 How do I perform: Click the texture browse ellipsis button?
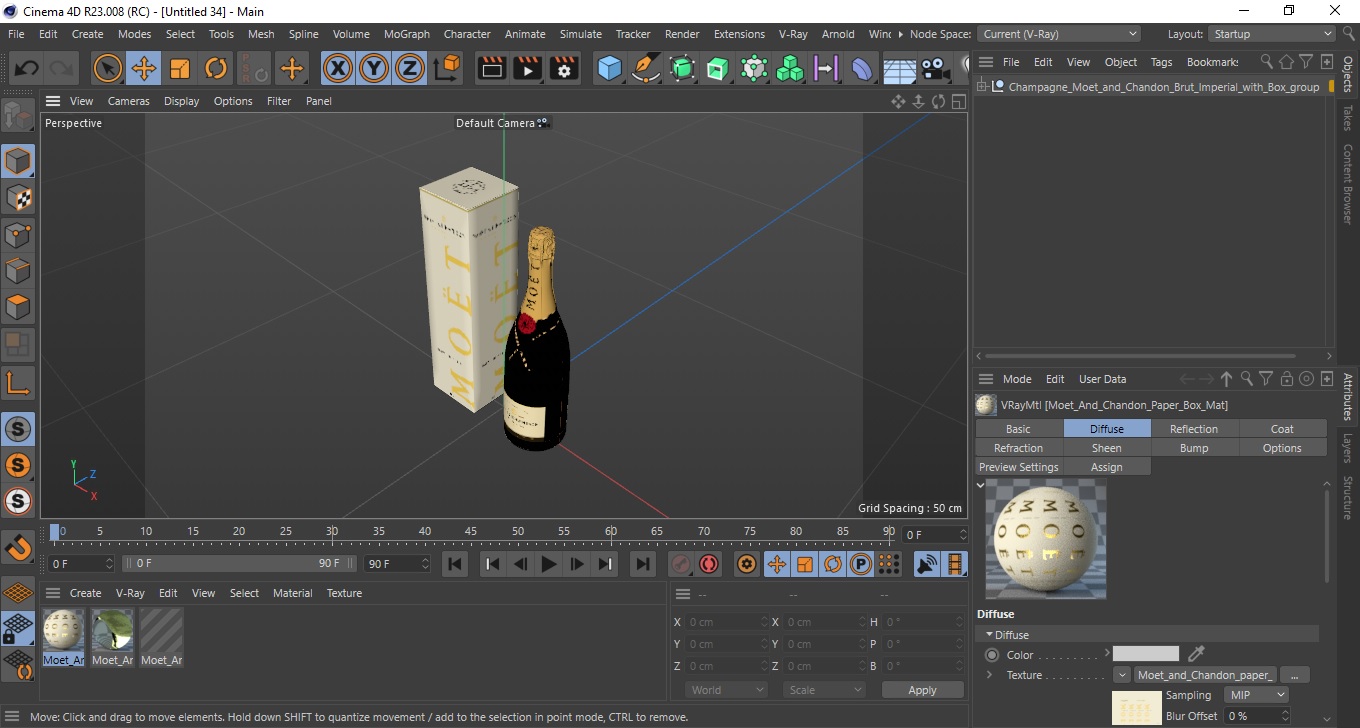[x=1294, y=675]
